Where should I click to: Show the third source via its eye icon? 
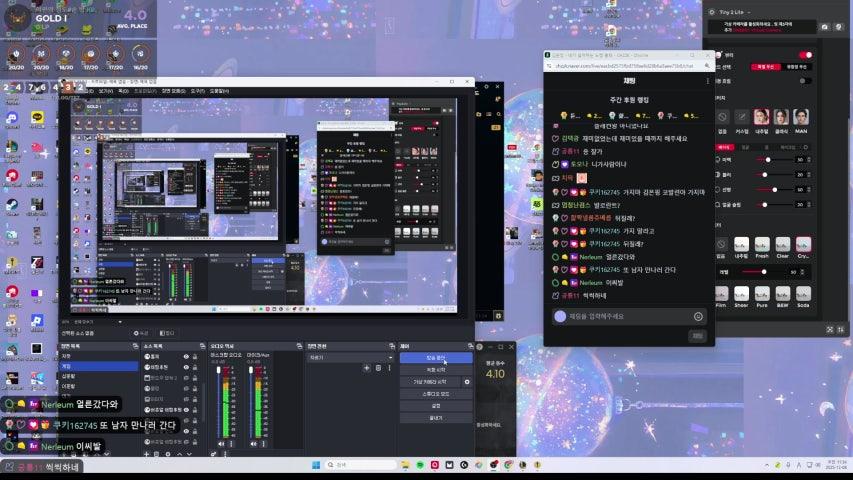(186, 378)
